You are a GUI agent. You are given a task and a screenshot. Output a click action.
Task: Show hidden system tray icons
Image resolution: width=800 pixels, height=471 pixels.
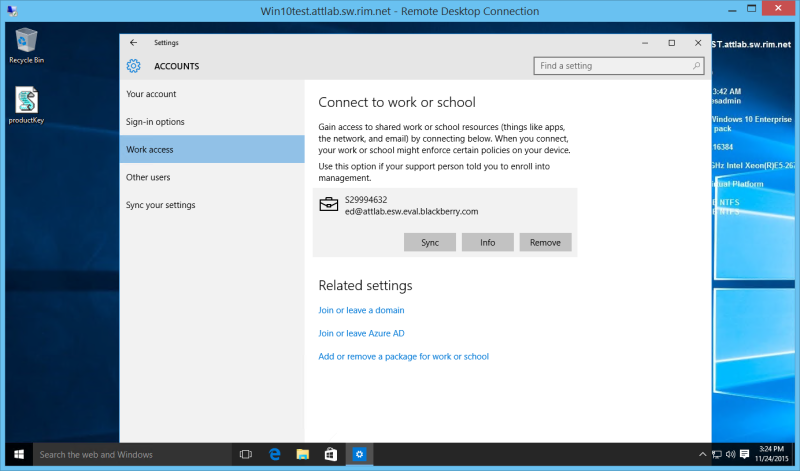703,454
